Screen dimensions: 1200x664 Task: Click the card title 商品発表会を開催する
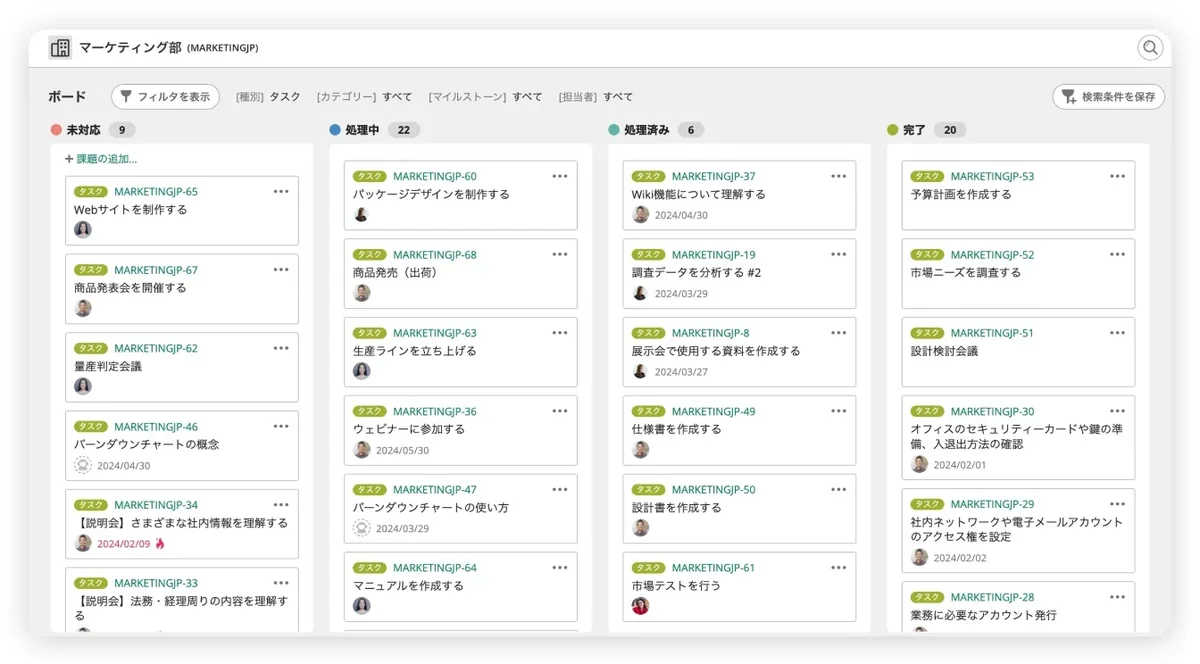click(130, 288)
